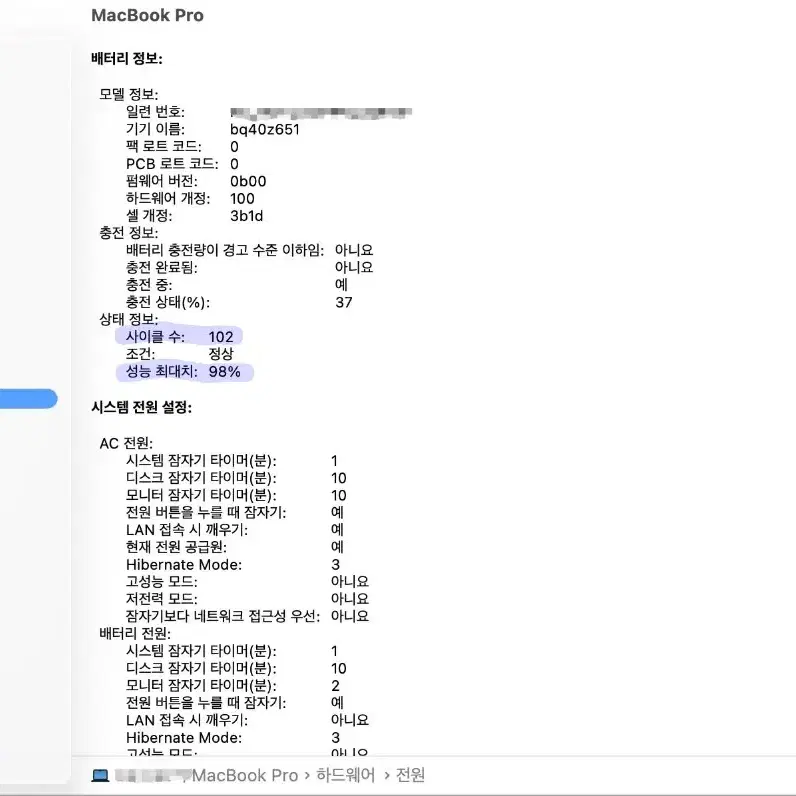Select the '성능 최대치:' label
Image resolution: width=796 pixels, height=796 pixels.
[x=161, y=372]
